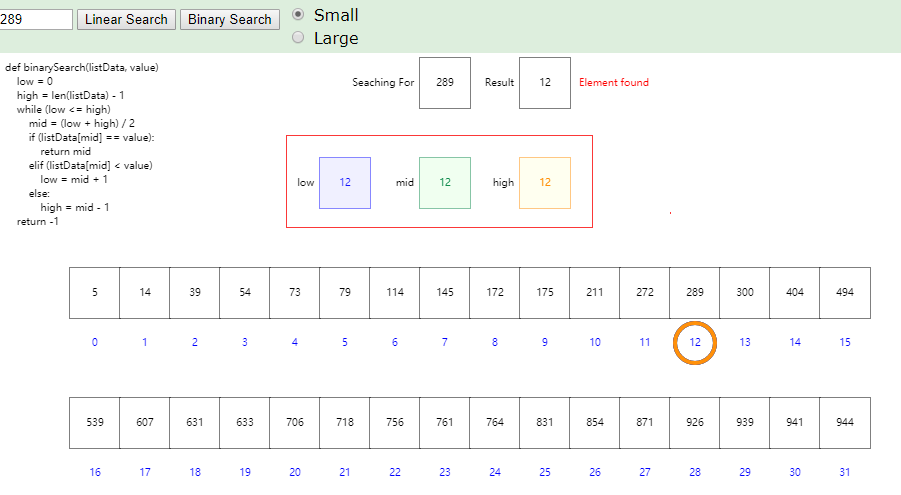Select array cell containing 14

[x=145, y=293]
